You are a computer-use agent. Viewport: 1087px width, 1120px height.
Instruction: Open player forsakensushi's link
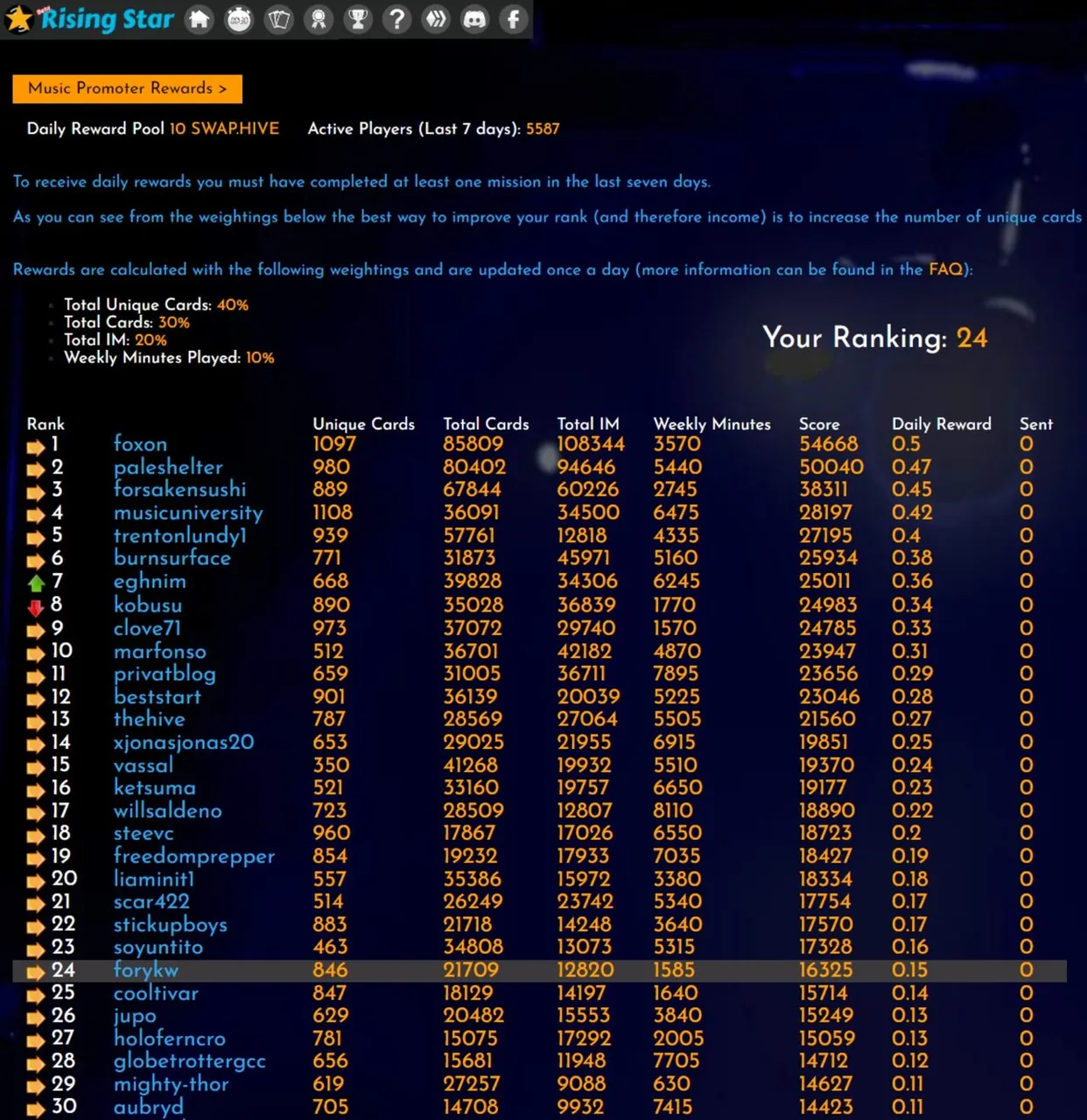click(x=179, y=489)
